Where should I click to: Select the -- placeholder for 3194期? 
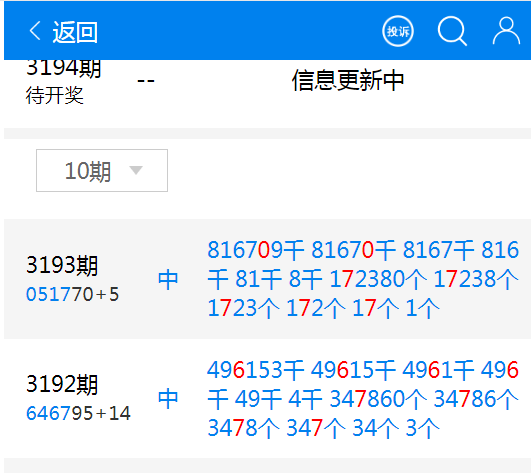point(146,81)
